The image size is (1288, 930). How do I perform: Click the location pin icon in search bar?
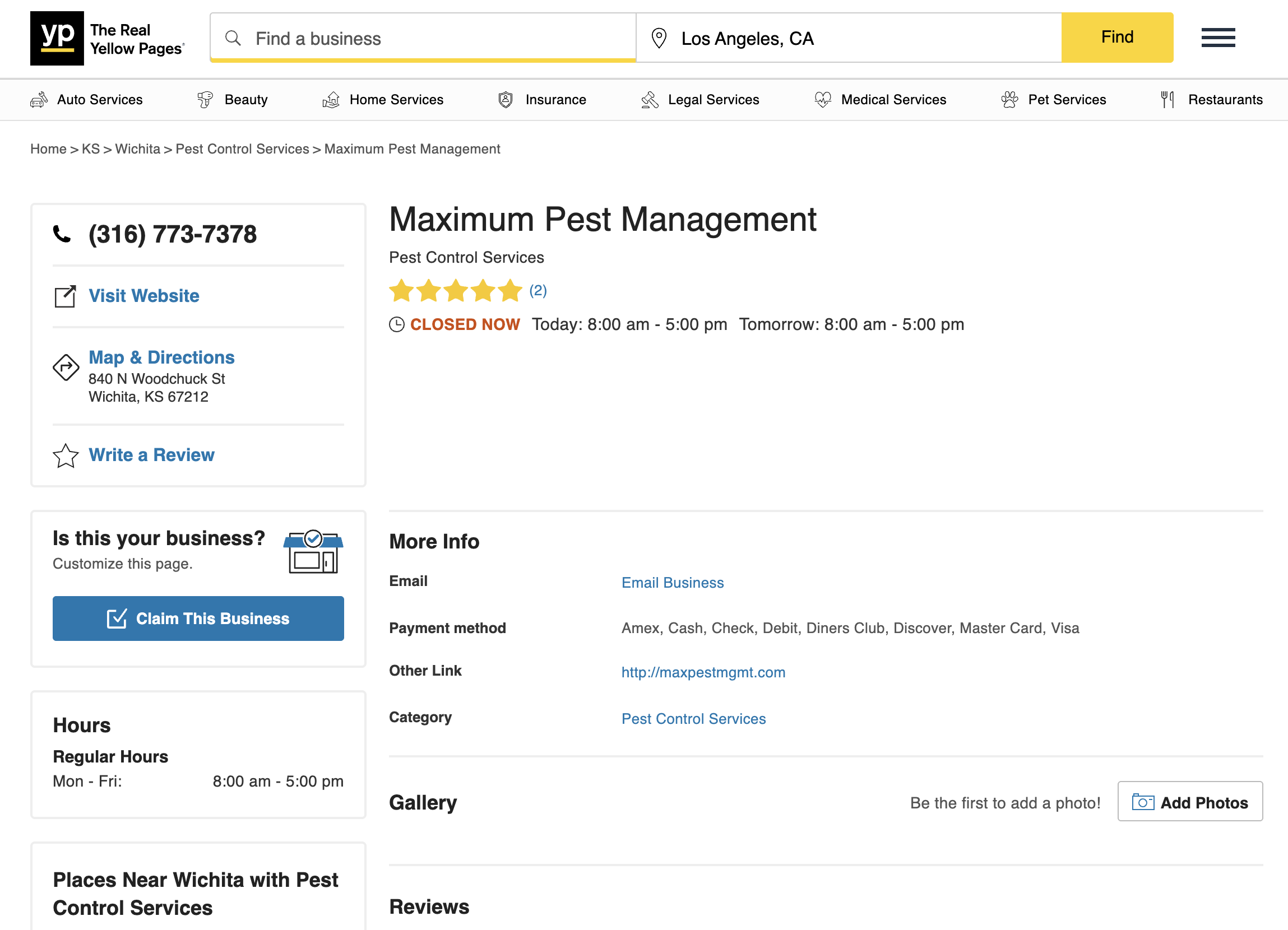point(659,38)
